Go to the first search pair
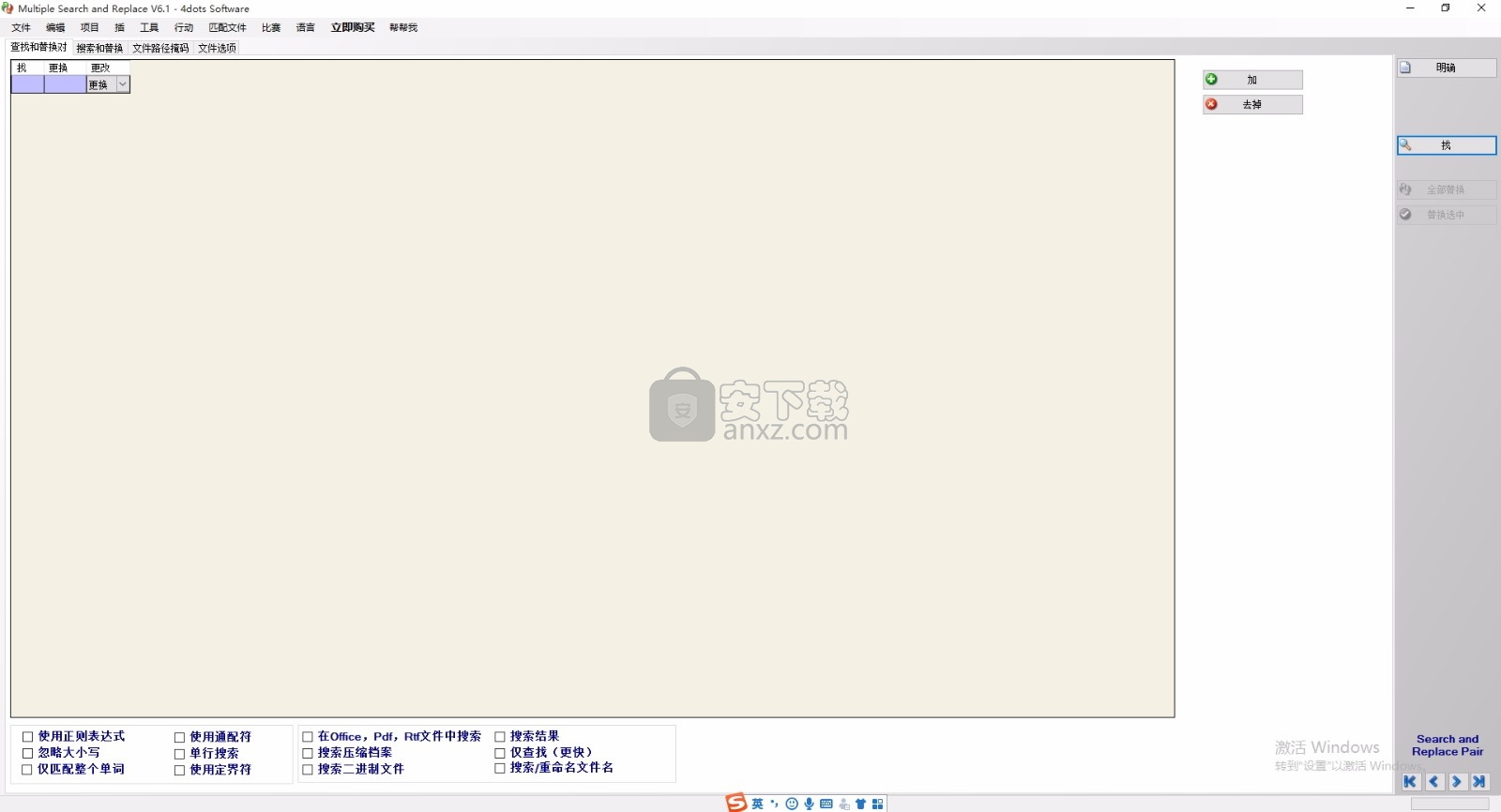This screenshot has width=1501, height=812. 1410,781
